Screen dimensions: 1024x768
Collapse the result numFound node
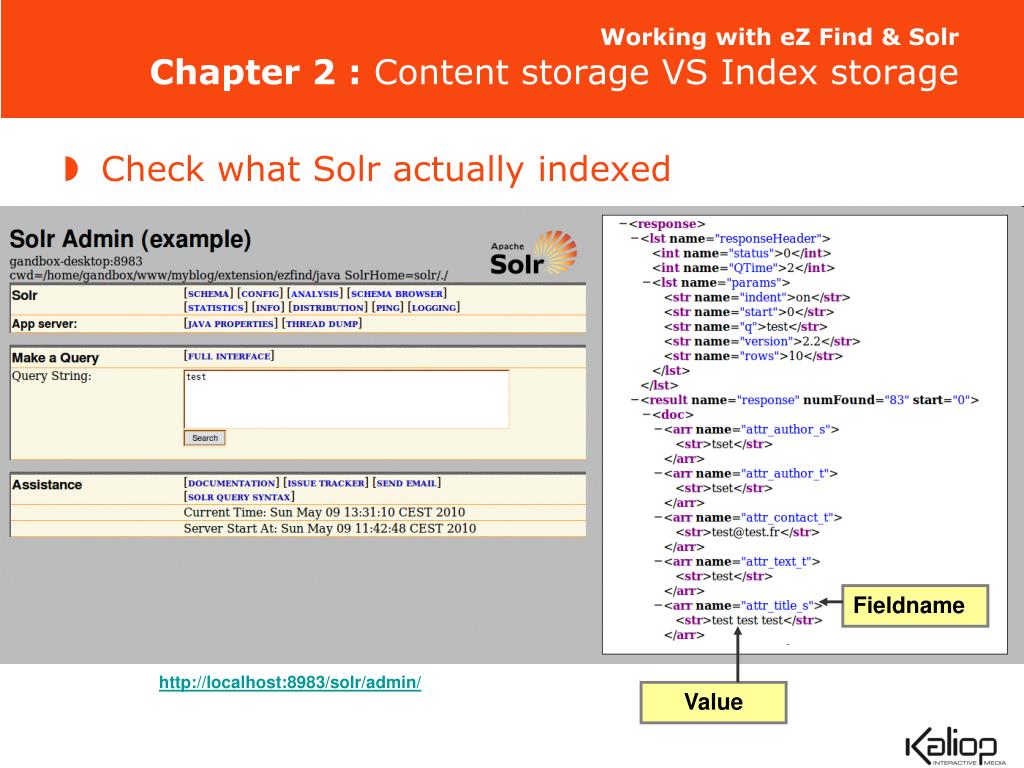tap(635, 400)
